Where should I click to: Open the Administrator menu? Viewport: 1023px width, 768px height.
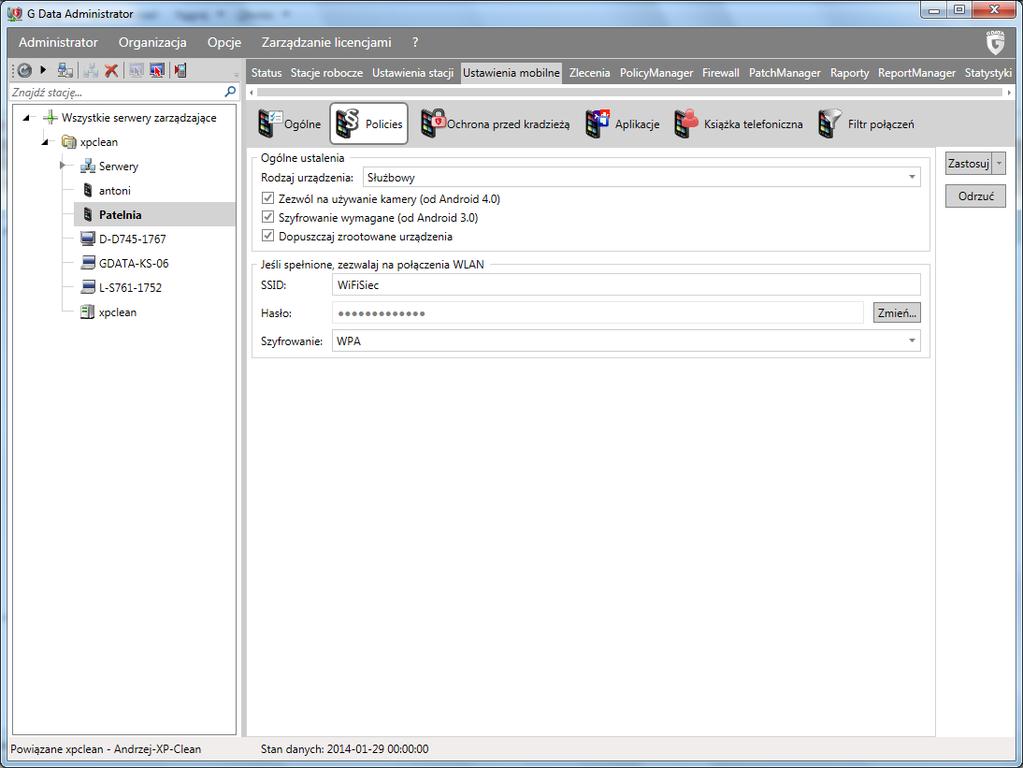point(58,42)
